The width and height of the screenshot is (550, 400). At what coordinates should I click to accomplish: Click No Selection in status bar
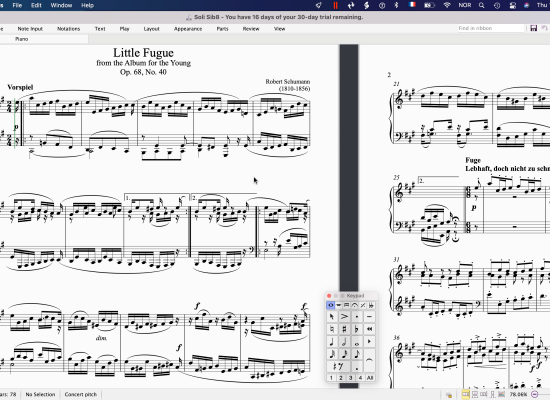click(x=40, y=394)
